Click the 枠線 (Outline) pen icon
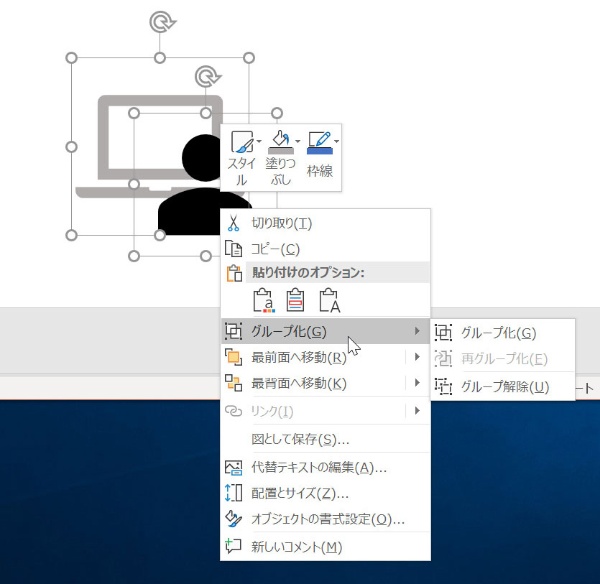 point(319,143)
